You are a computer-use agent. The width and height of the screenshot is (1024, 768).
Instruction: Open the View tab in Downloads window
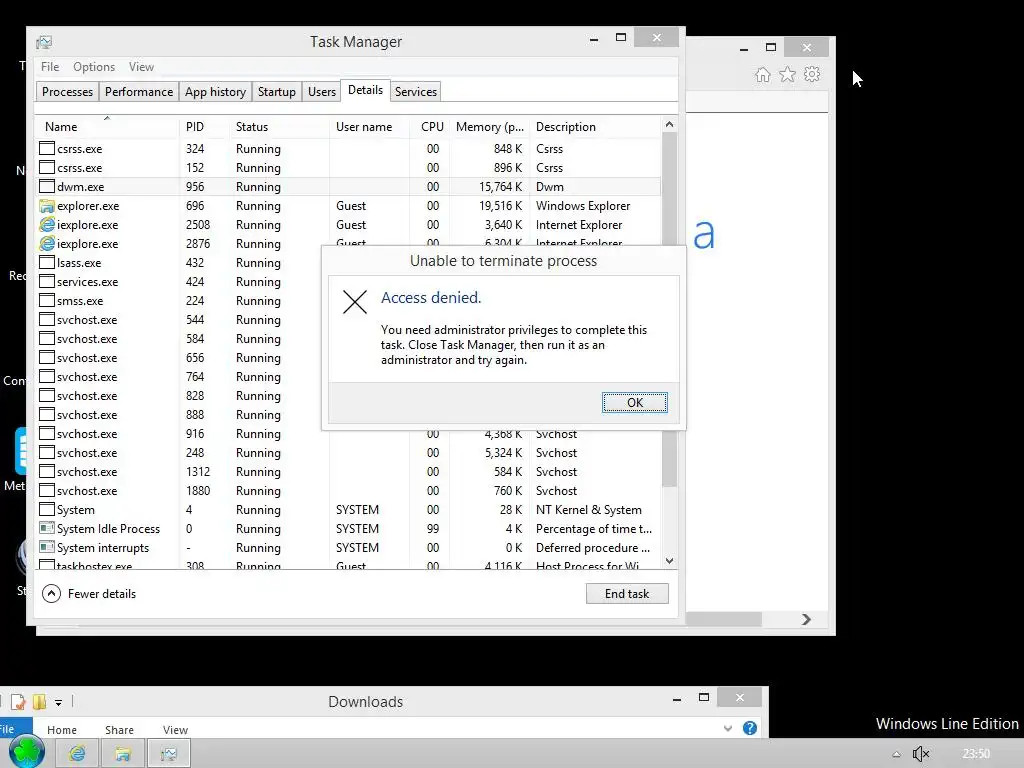tap(176, 729)
